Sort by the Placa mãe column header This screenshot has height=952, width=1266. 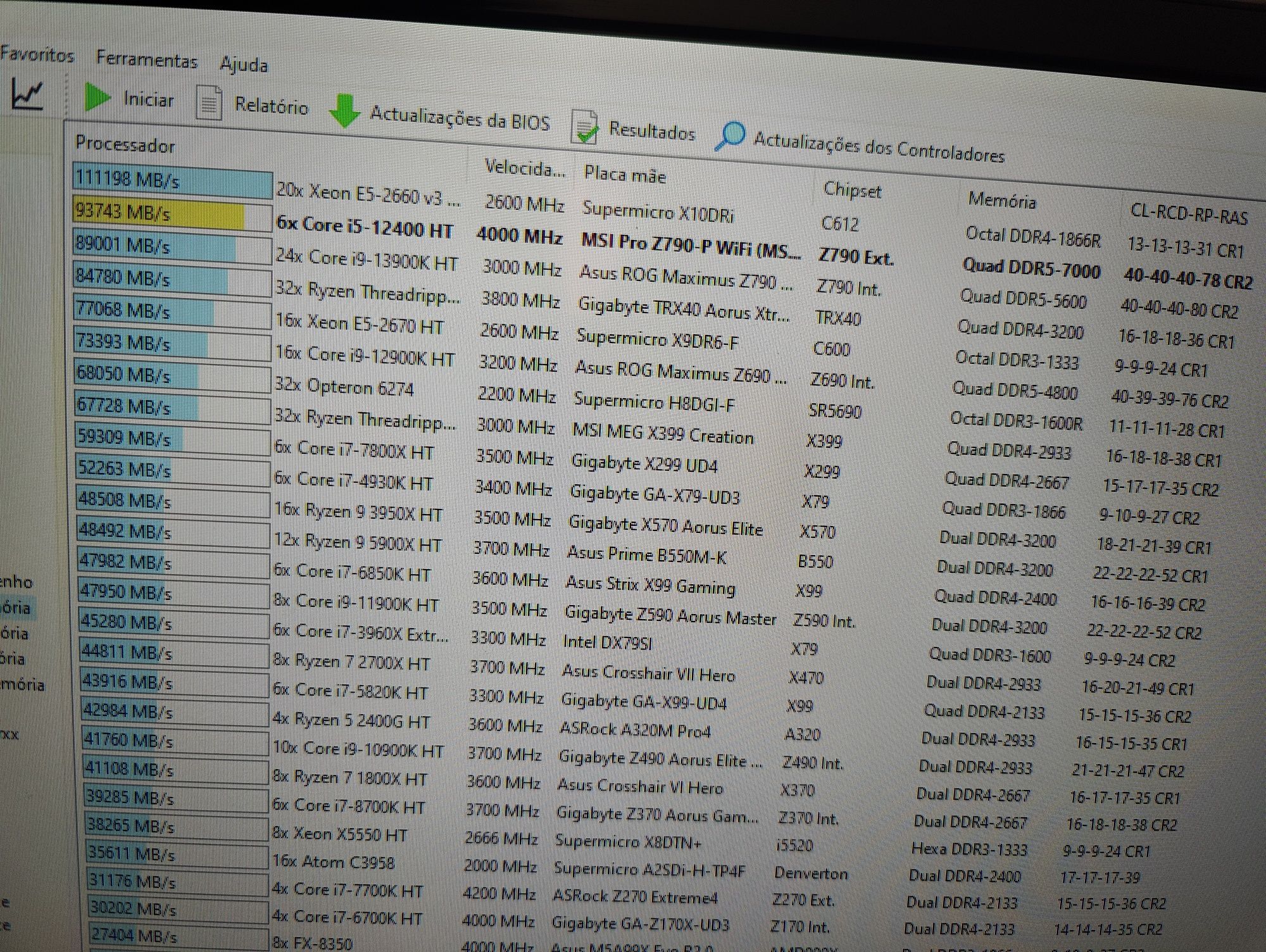point(625,174)
